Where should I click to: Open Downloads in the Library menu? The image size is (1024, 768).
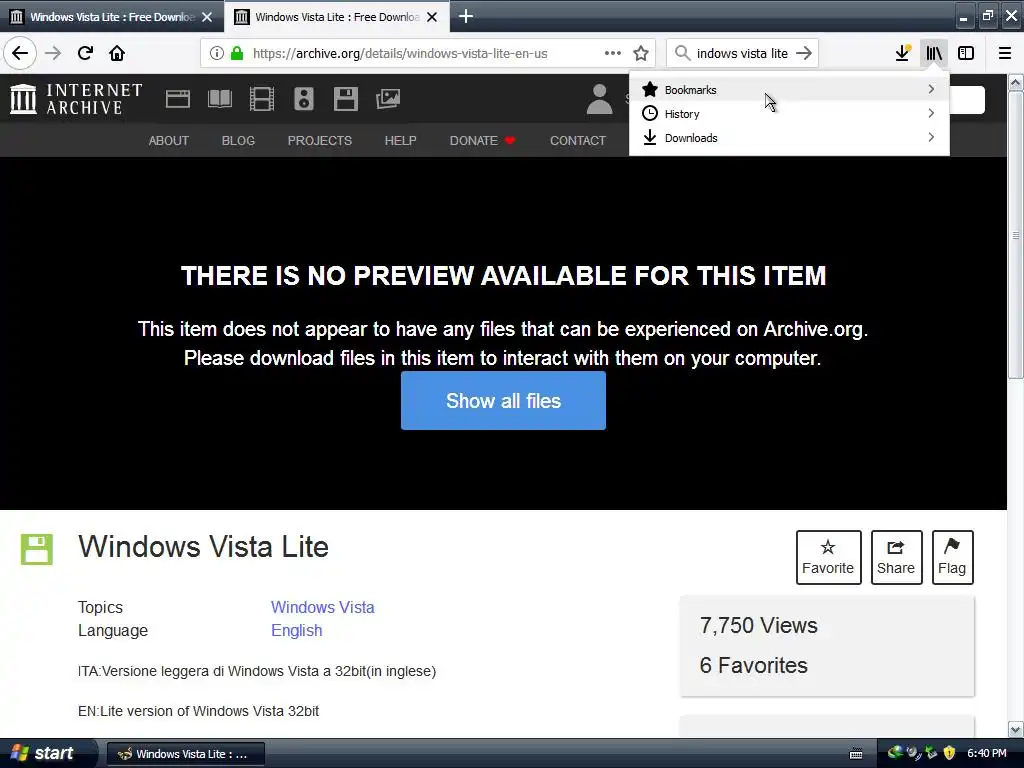(789, 138)
